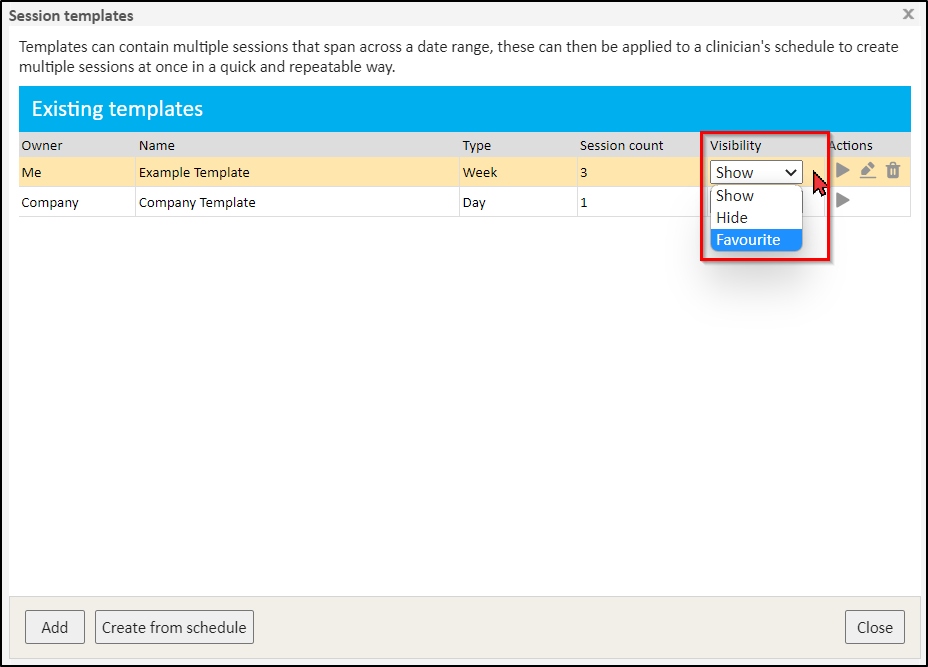Sort by the Owner column header
Viewport: 928px width, 667px height.
[x=42, y=146]
